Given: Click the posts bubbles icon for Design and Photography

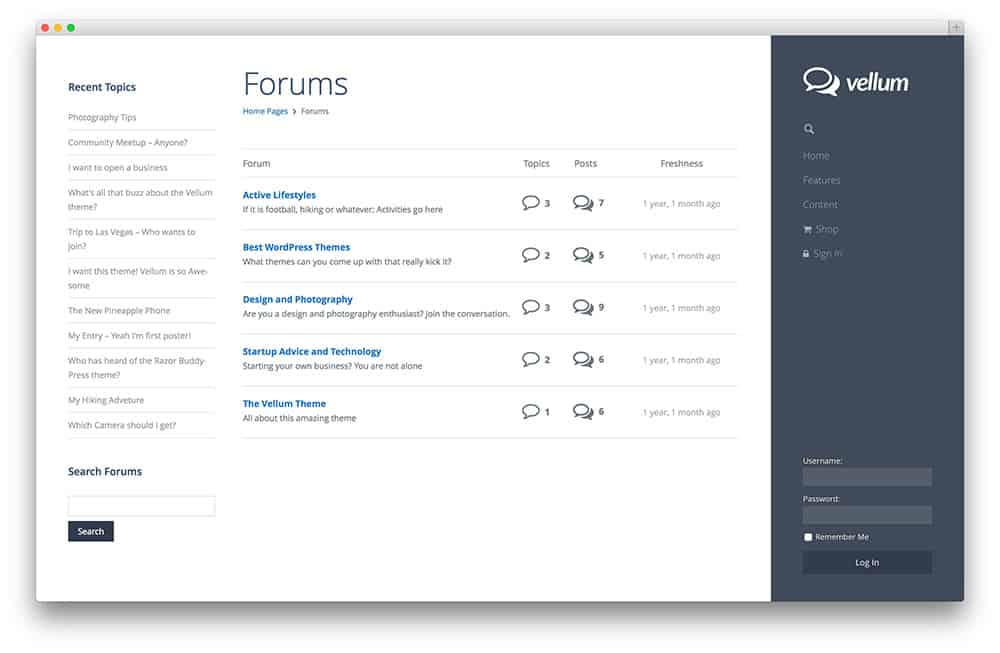Looking at the screenshot, I should click(583, 307).
